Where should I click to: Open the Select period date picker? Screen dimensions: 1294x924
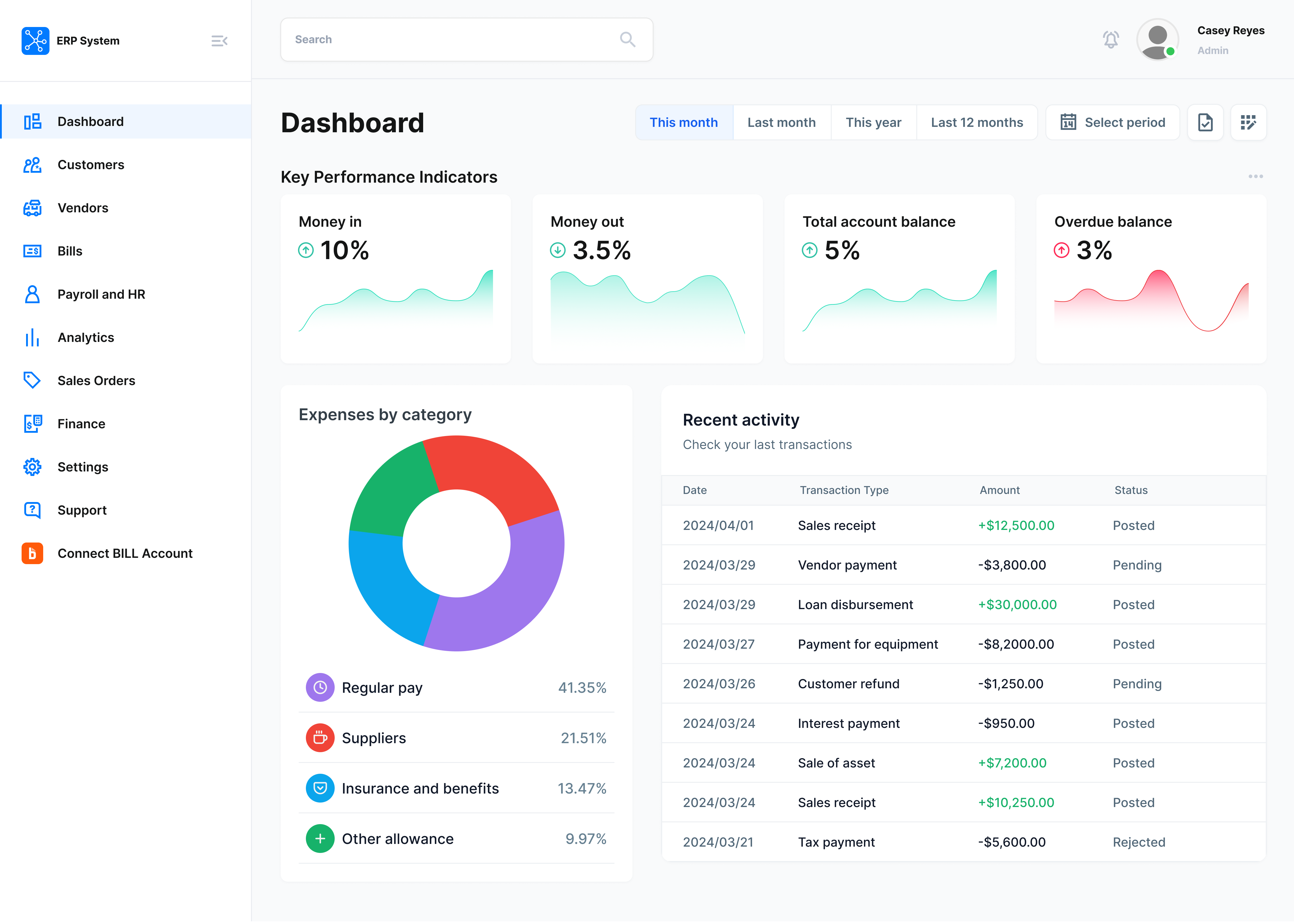tap(1113, 122)
